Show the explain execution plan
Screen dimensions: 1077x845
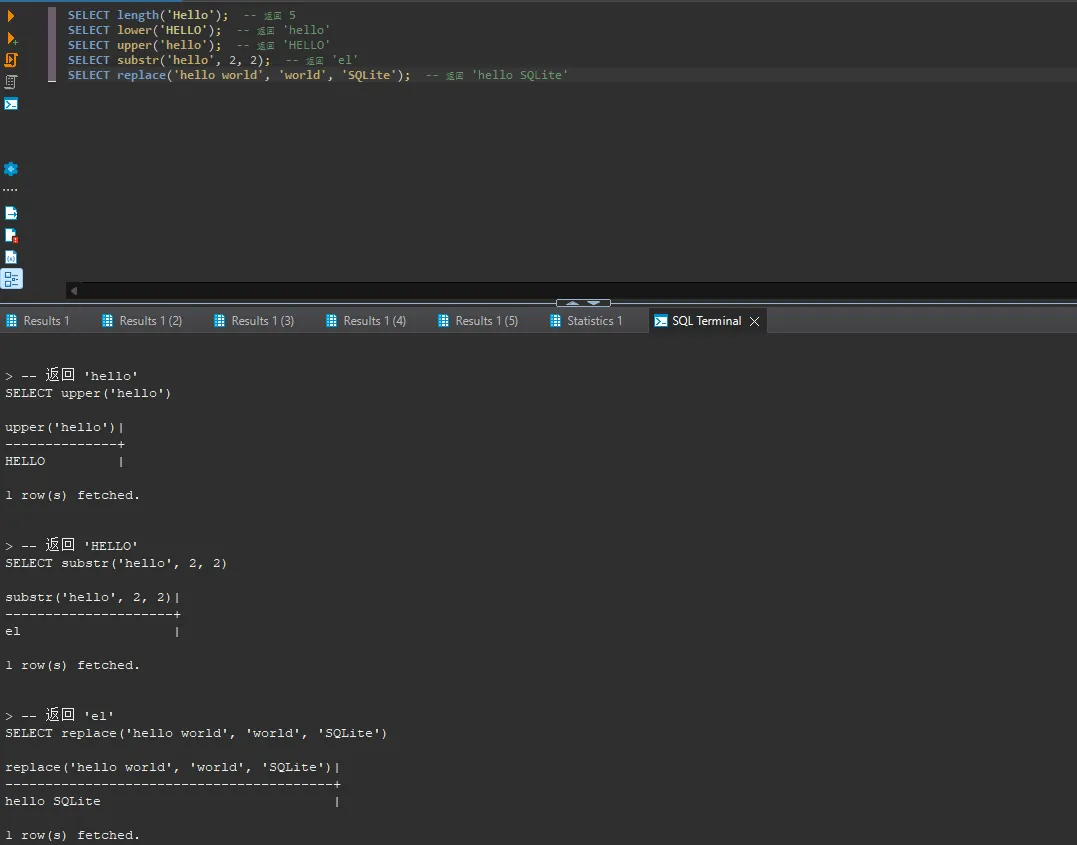pyautogui.click(x=11, y=82)
